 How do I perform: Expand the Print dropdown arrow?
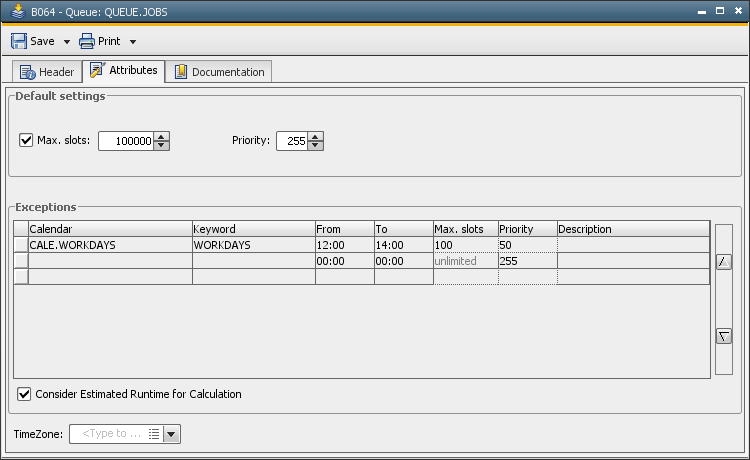tap(133, 42)
